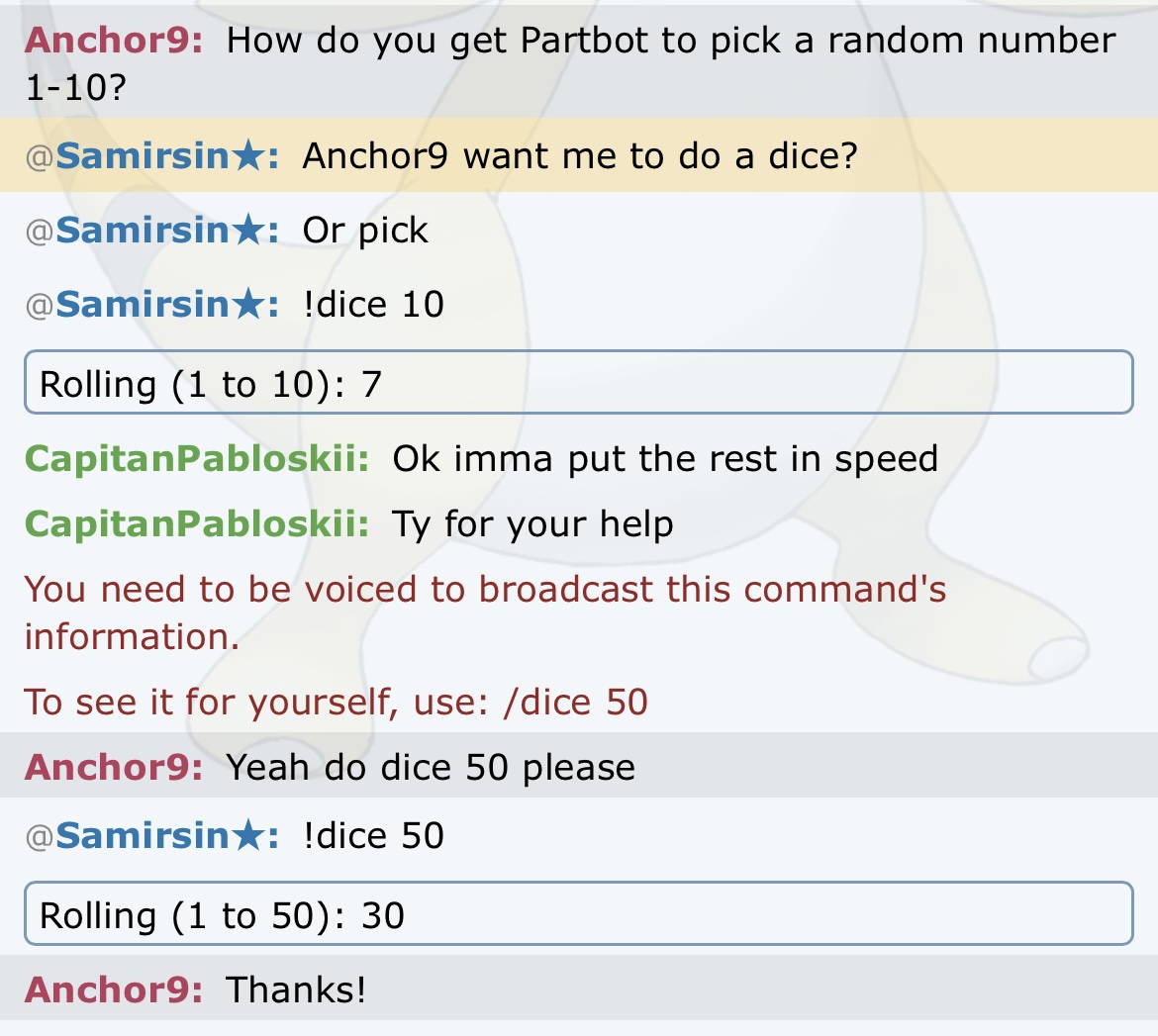Click the "/dice 50" command hint text
Viewport: 1158px width, 1036px height.
click(575, 702)
